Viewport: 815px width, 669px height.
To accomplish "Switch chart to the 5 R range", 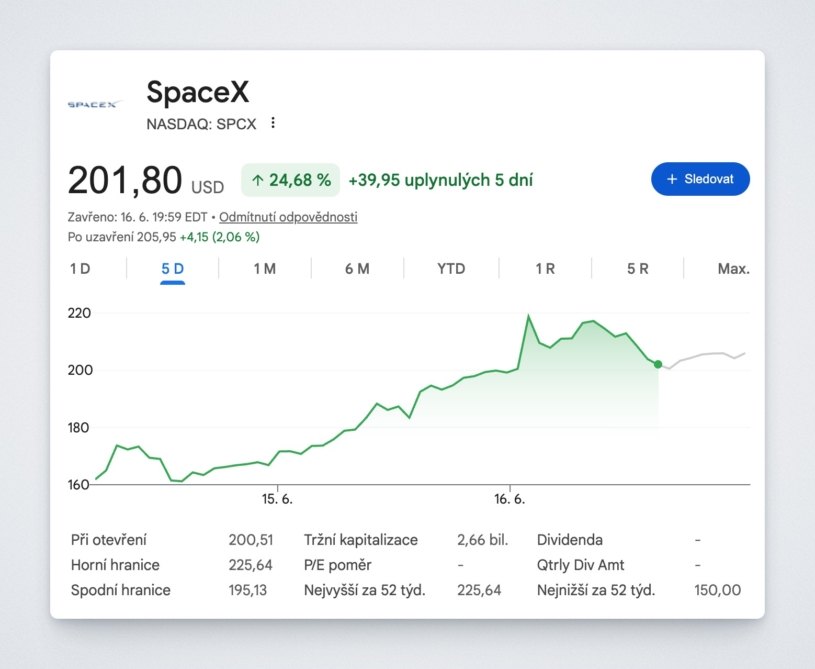I will [637, 269].
